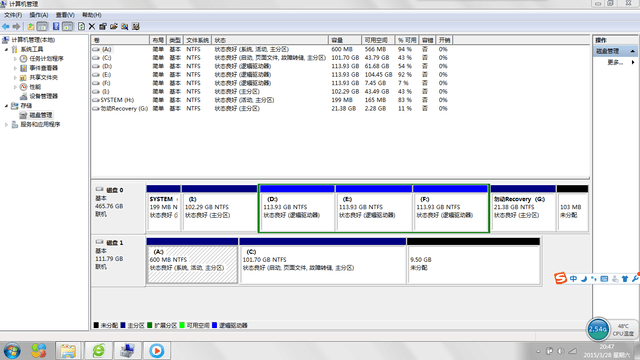This screenshot has width=640, height=360.
Task: Expand the 任务计划程序 tree node
Action: point(15,59)
